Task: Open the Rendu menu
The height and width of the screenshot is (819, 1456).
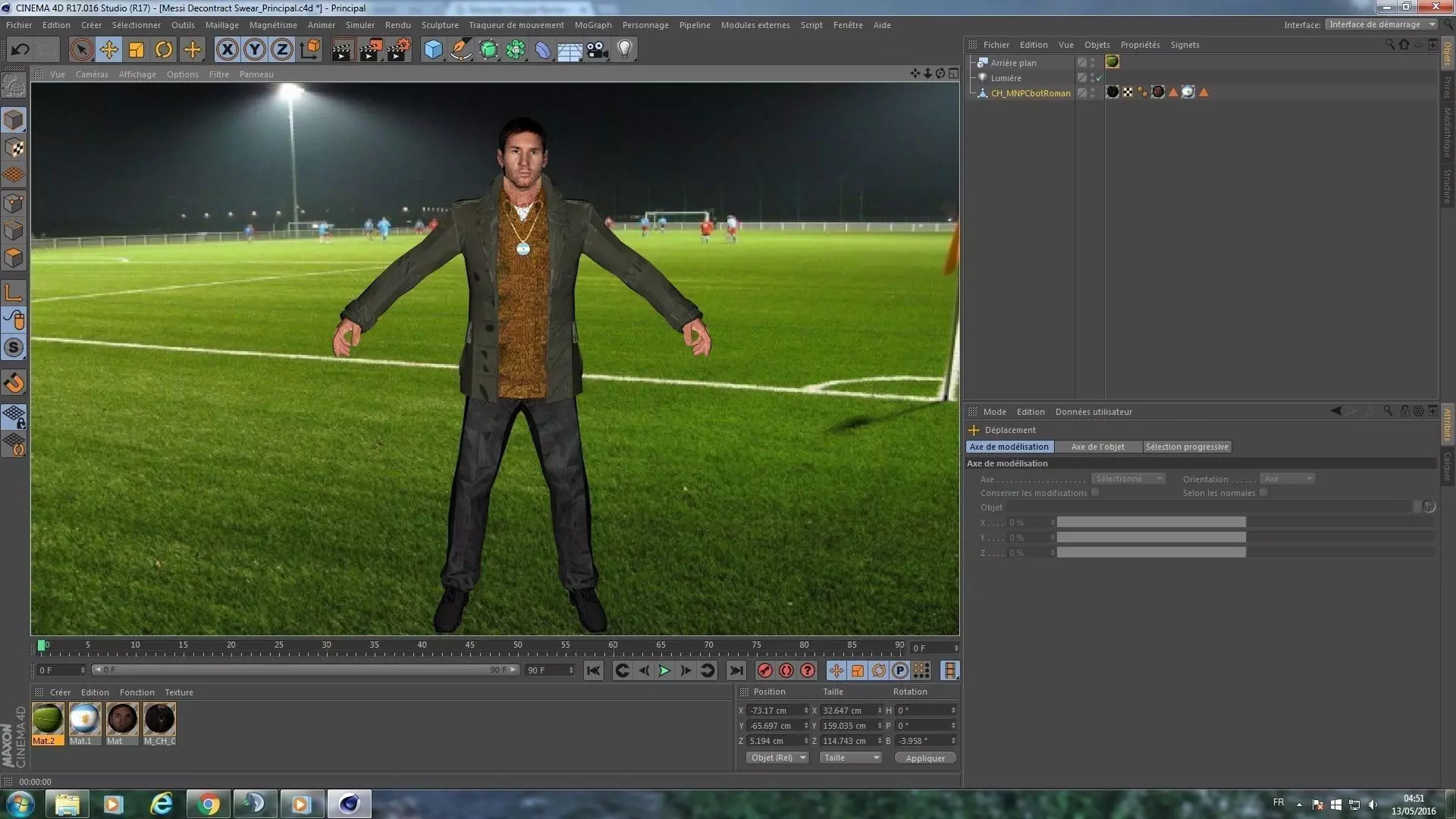Action: [397, 25]
